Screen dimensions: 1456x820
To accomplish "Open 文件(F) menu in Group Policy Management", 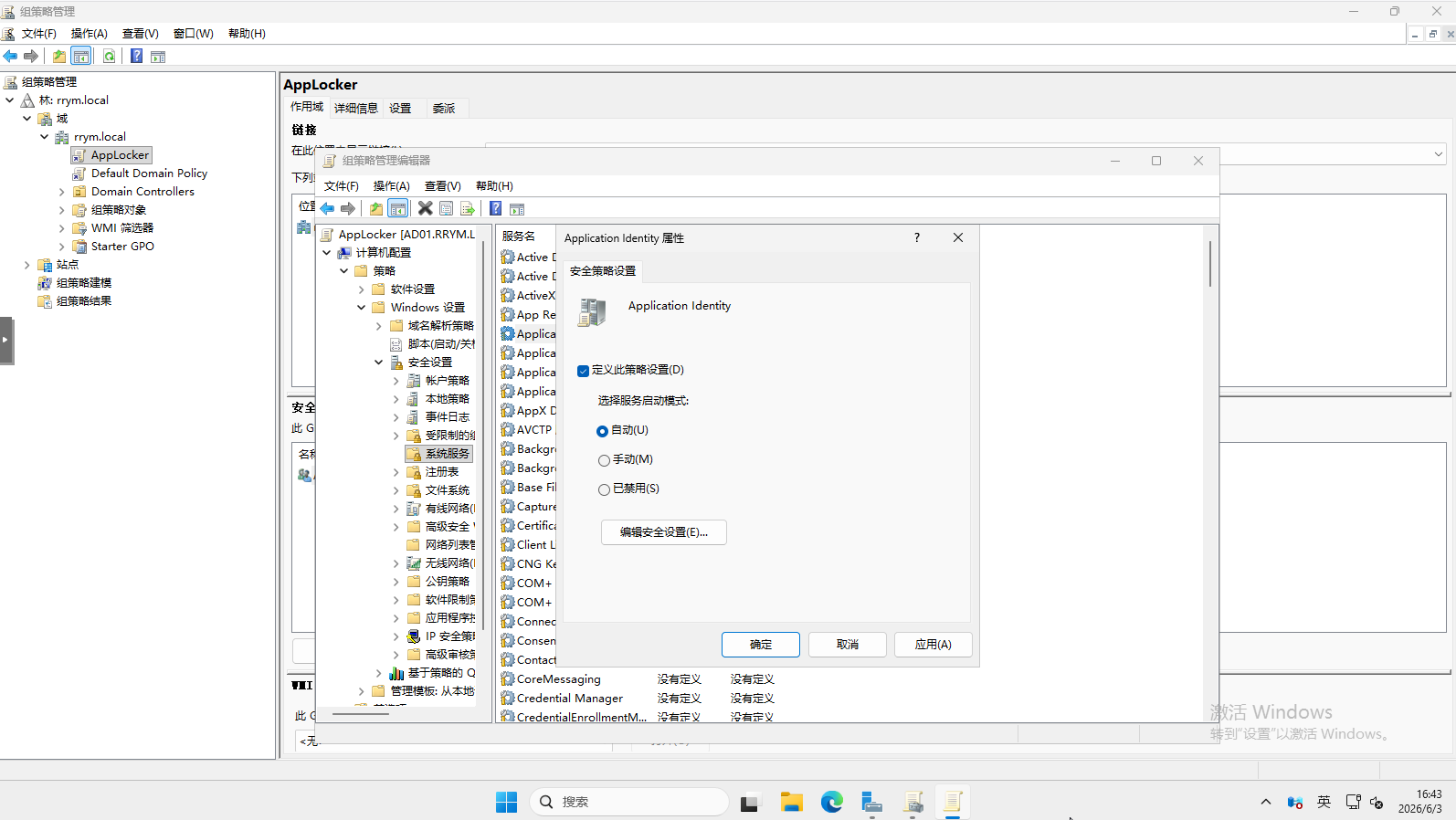I will tap(39, 34).
